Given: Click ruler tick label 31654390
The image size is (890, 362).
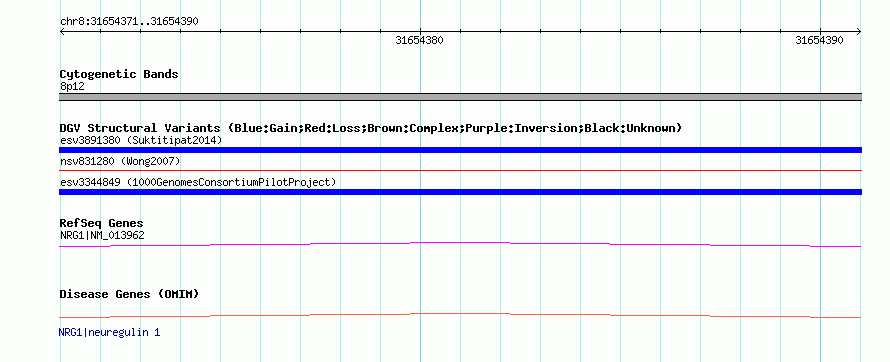Looking at the screenshot, I should point(819,40).
